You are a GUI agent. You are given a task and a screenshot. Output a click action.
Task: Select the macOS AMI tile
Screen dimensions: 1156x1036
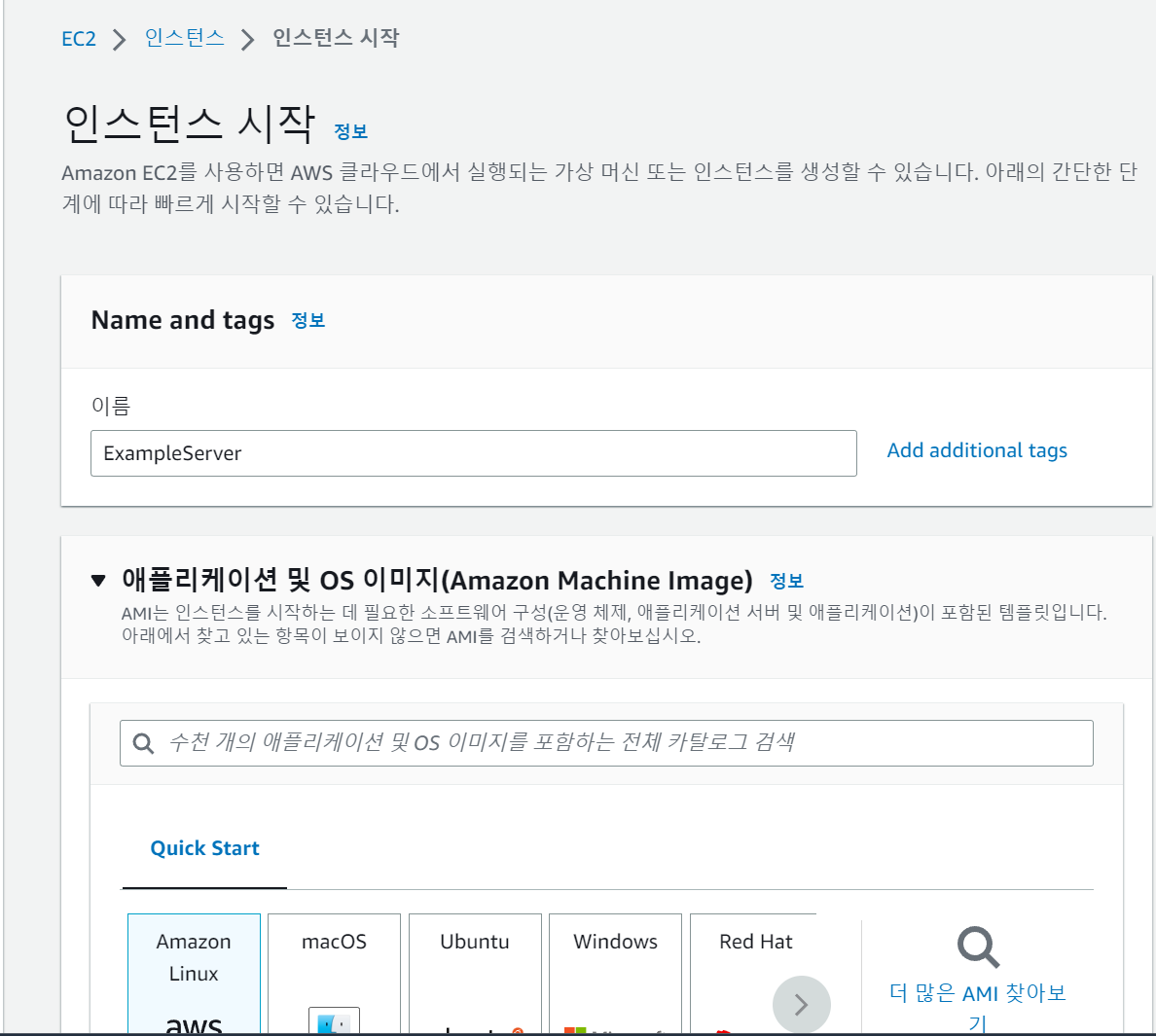coord(334,973)
